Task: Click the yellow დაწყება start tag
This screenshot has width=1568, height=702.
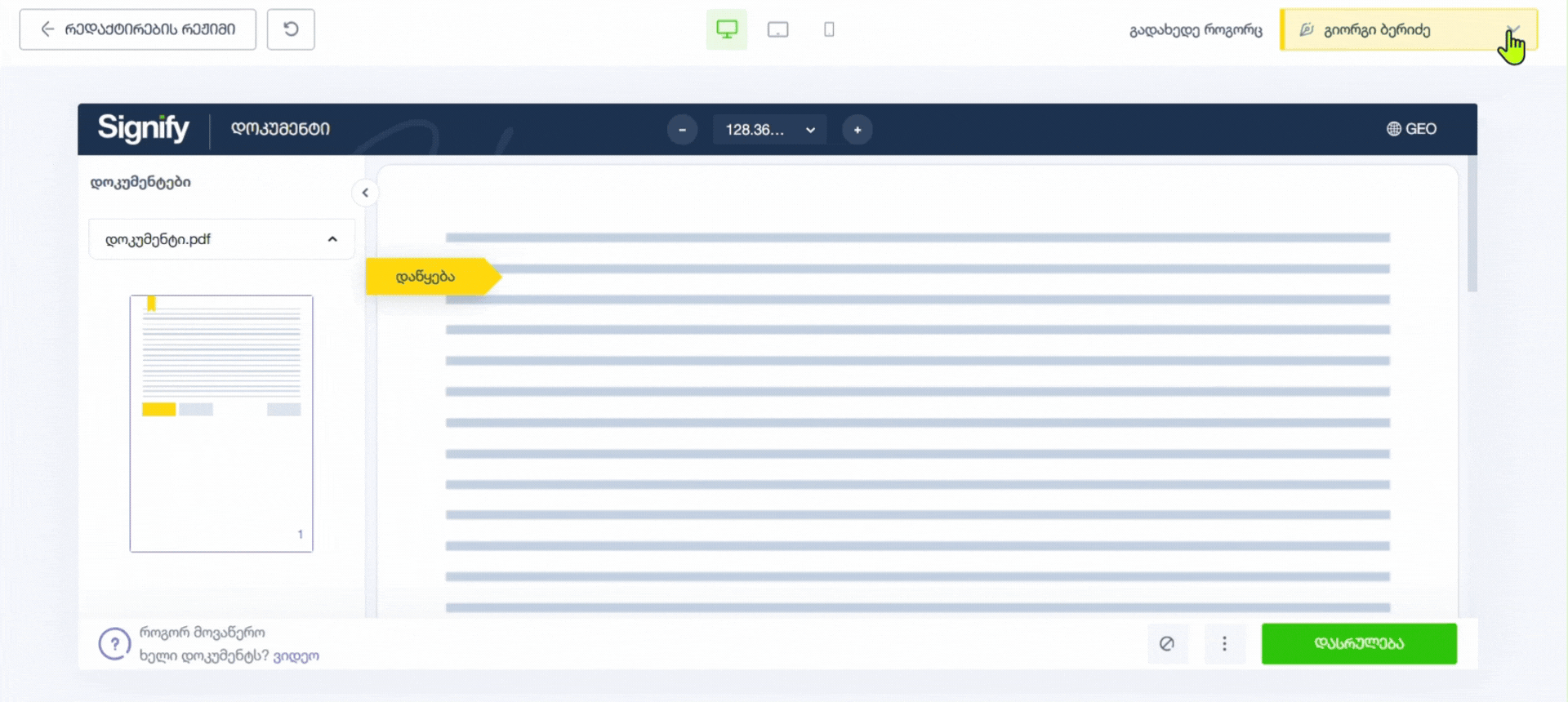Action: point(432,277)
